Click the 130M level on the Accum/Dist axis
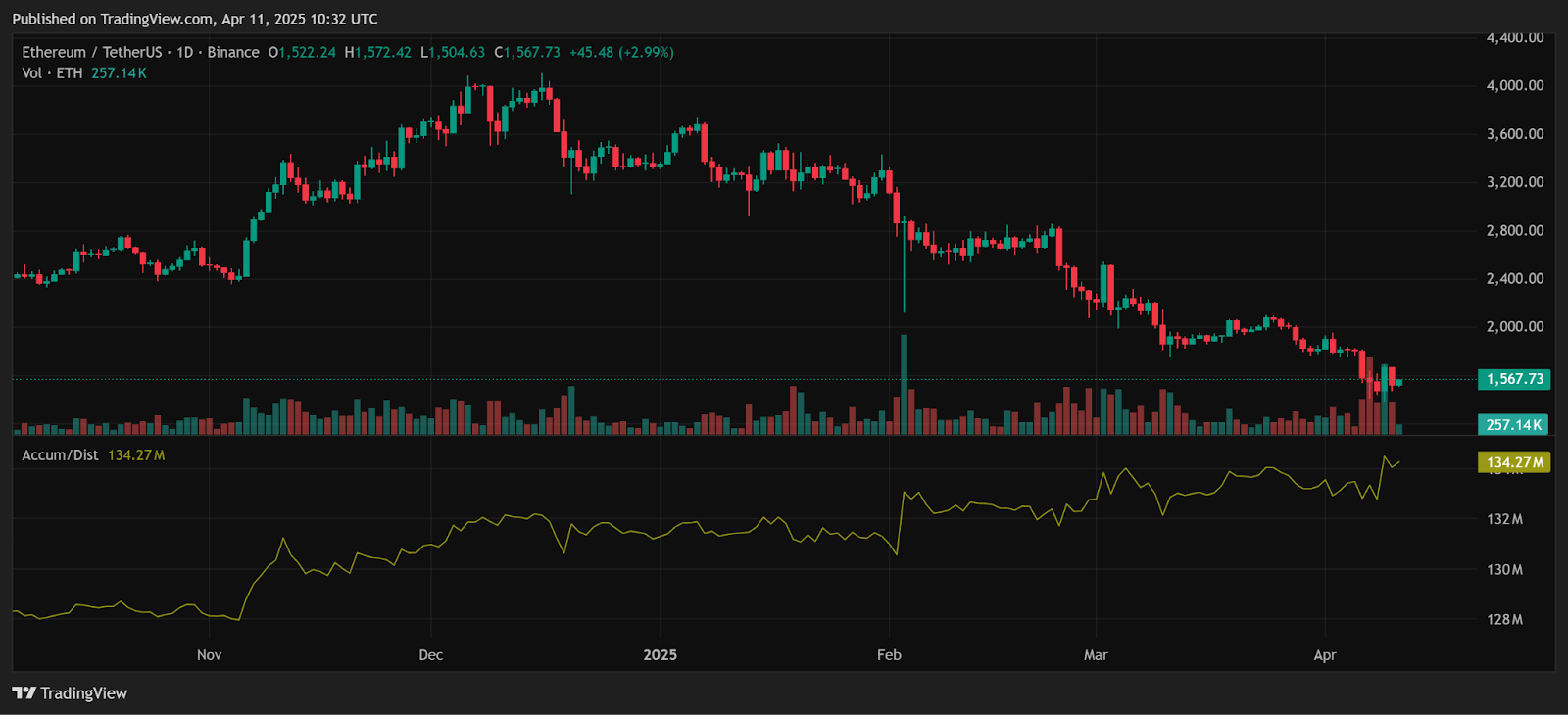This screenshot has height=715, width=1568. [1504, 570]
